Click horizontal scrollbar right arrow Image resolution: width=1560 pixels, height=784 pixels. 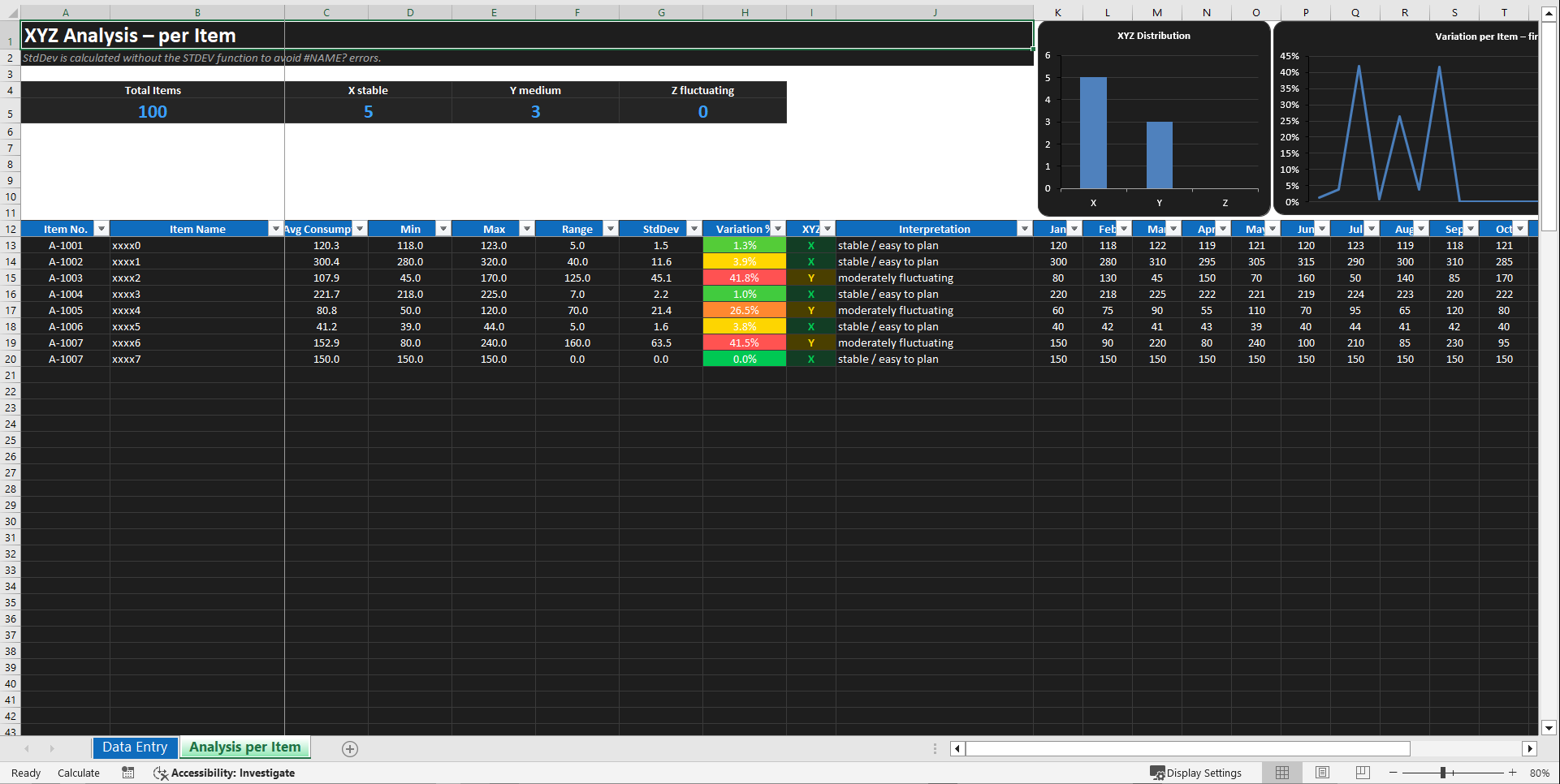pos(1530,748)
